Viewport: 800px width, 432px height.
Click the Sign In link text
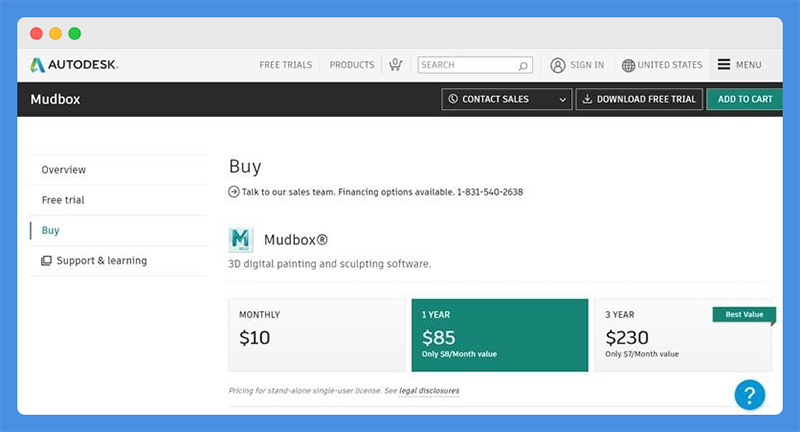coord(587,65)
